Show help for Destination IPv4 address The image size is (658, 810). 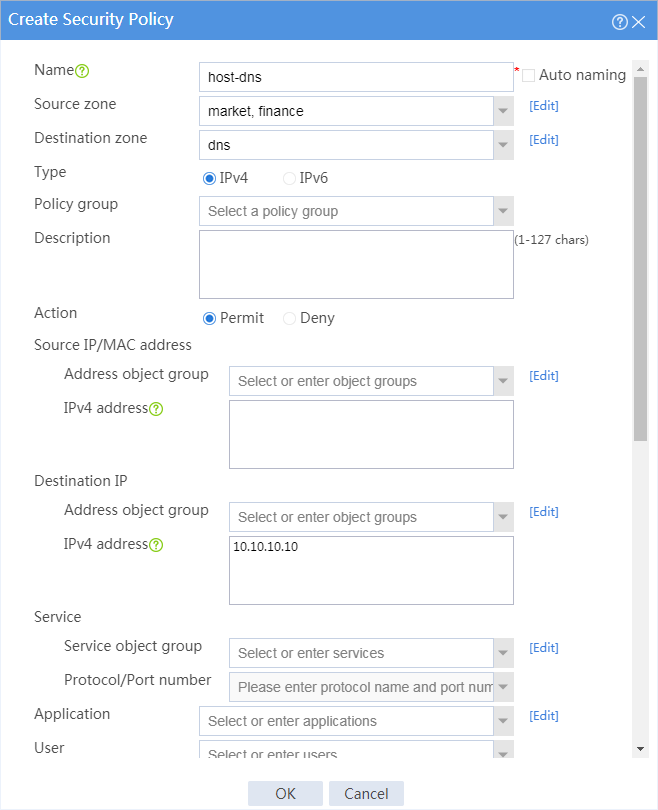(x=156, y=545)
